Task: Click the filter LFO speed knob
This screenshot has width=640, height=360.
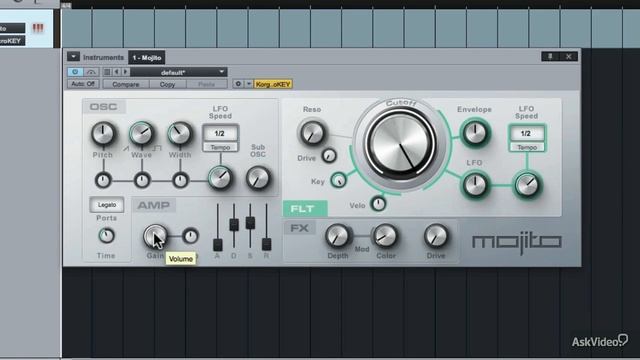Action: (x=527, y=185)
